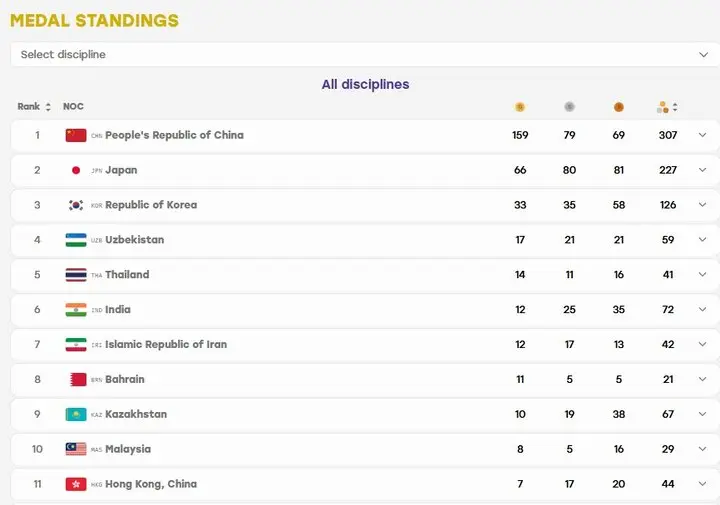The width and height of the screenshot is (720, 505).
Task: Click the Republic of Korea flag
Action: [x=76, y=205]
